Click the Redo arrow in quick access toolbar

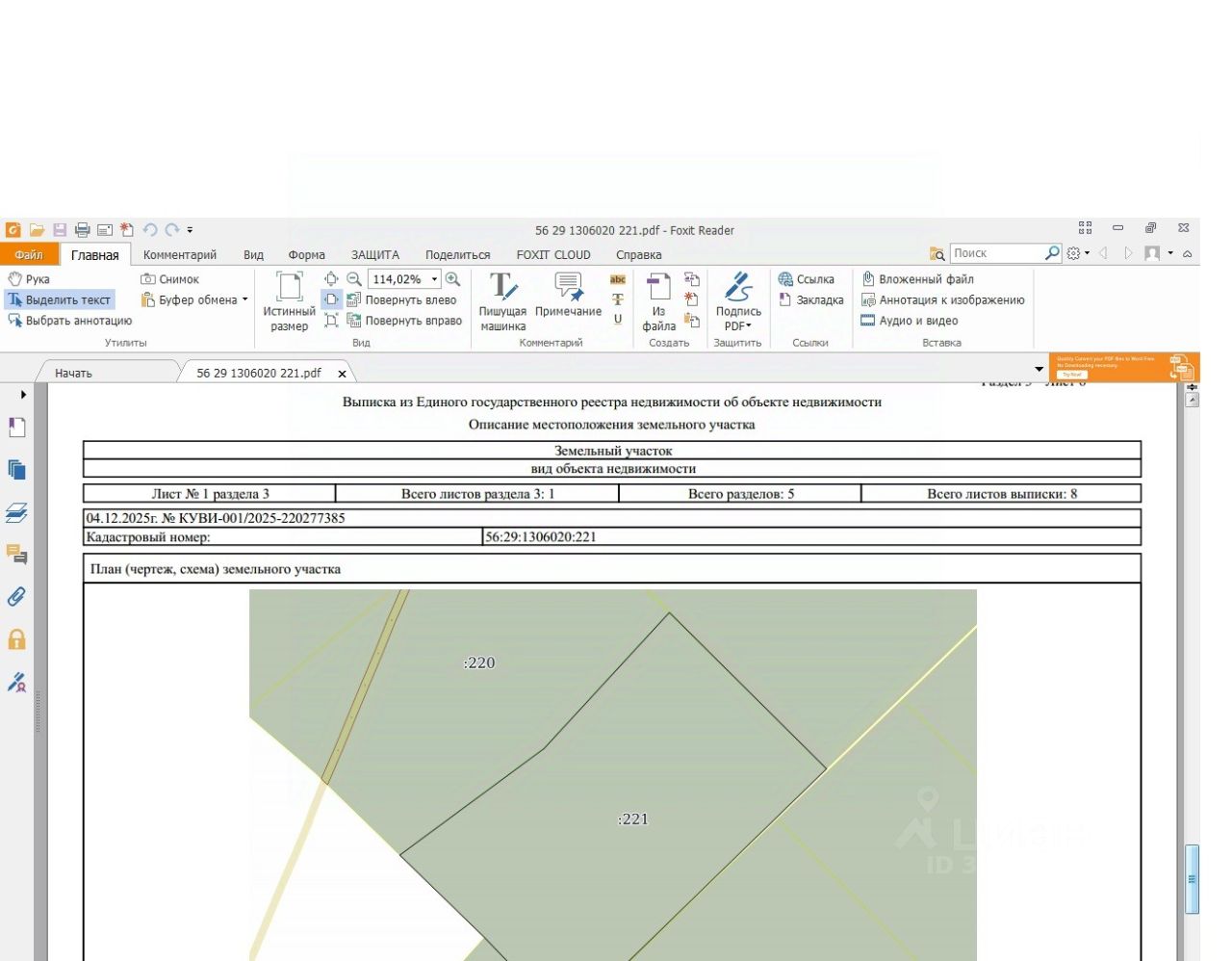(x=172, y=230)
